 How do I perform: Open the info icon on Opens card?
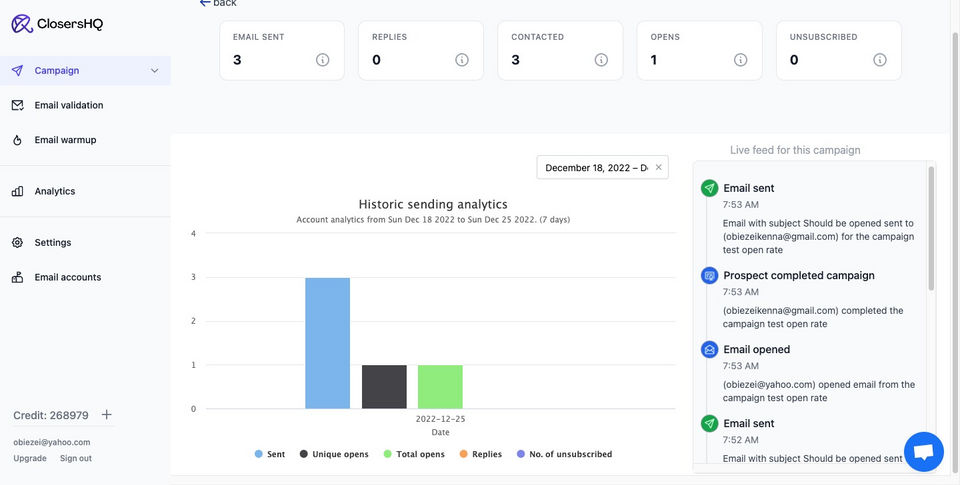tap(741, 60)
